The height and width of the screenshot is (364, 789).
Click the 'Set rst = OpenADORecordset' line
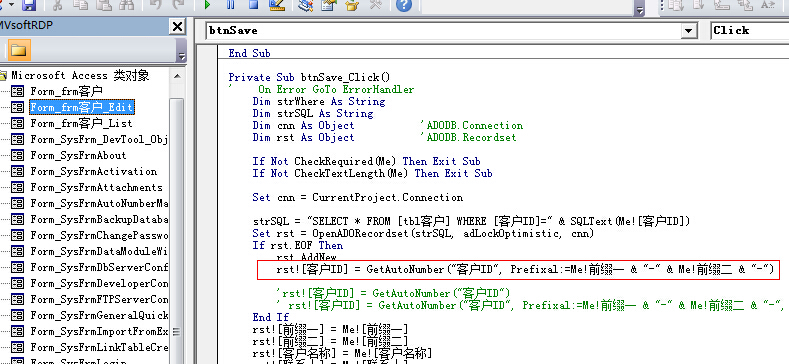(x=424, y=234)
